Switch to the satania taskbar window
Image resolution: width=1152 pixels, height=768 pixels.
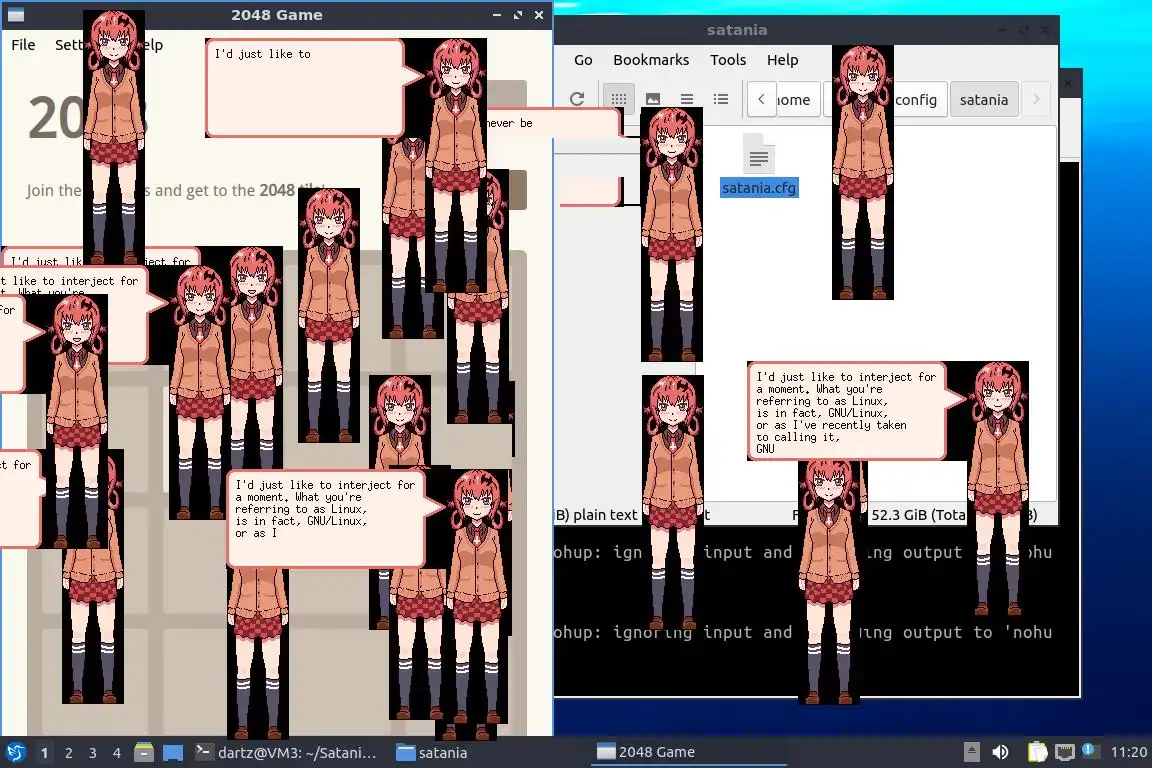click(x=433, y=753)
